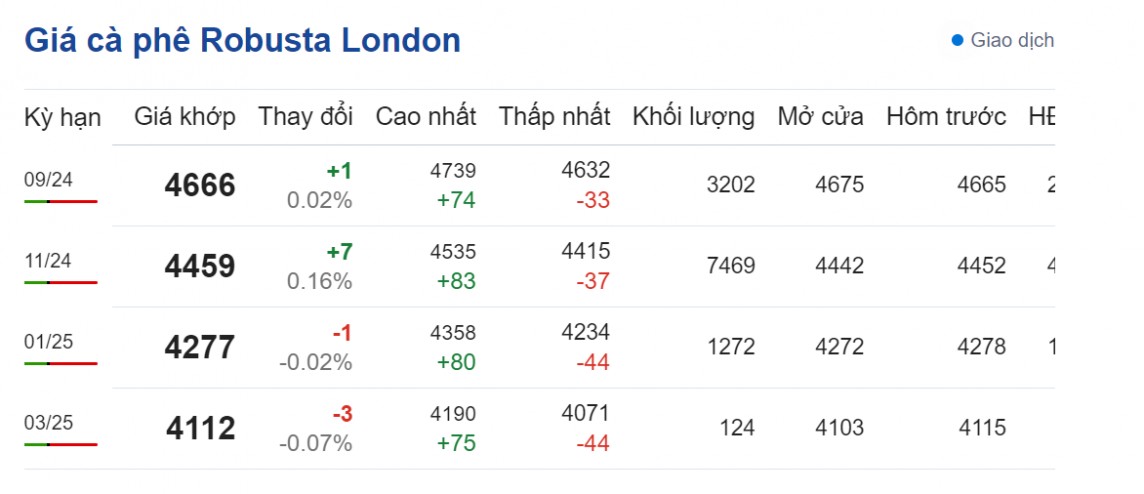Click the blue Giao dịch status dot

[957, 41]
